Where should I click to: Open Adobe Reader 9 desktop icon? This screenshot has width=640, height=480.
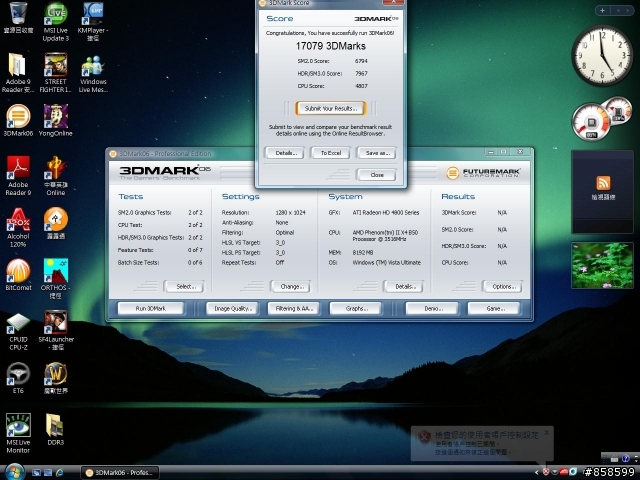click(x=18, y=176)
